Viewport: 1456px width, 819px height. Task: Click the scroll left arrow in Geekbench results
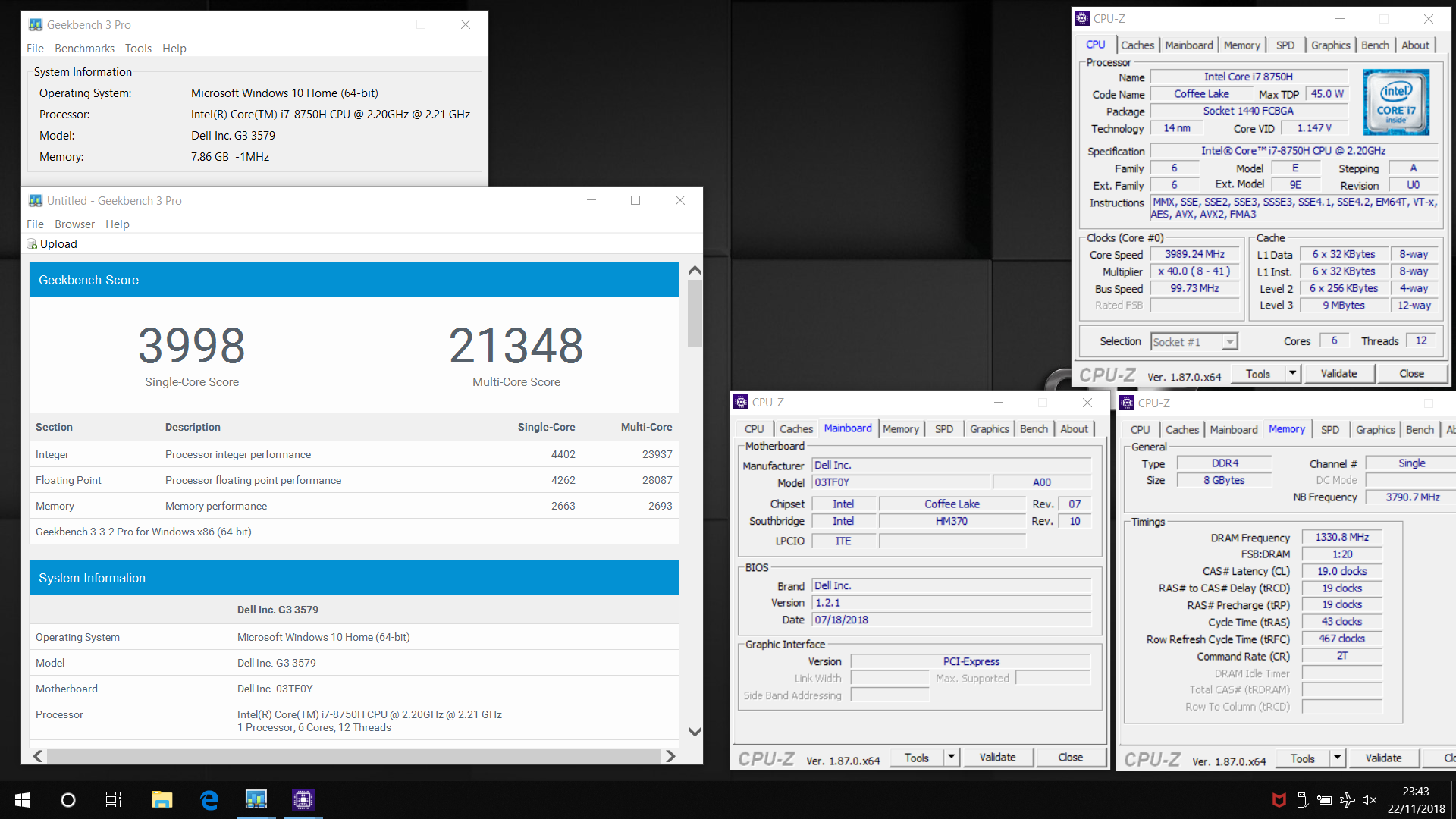point(38,756)
